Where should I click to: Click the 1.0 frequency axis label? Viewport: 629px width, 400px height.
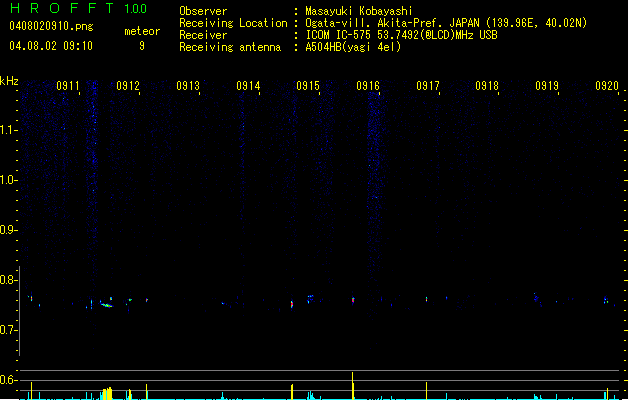click(x=8, y=180)
